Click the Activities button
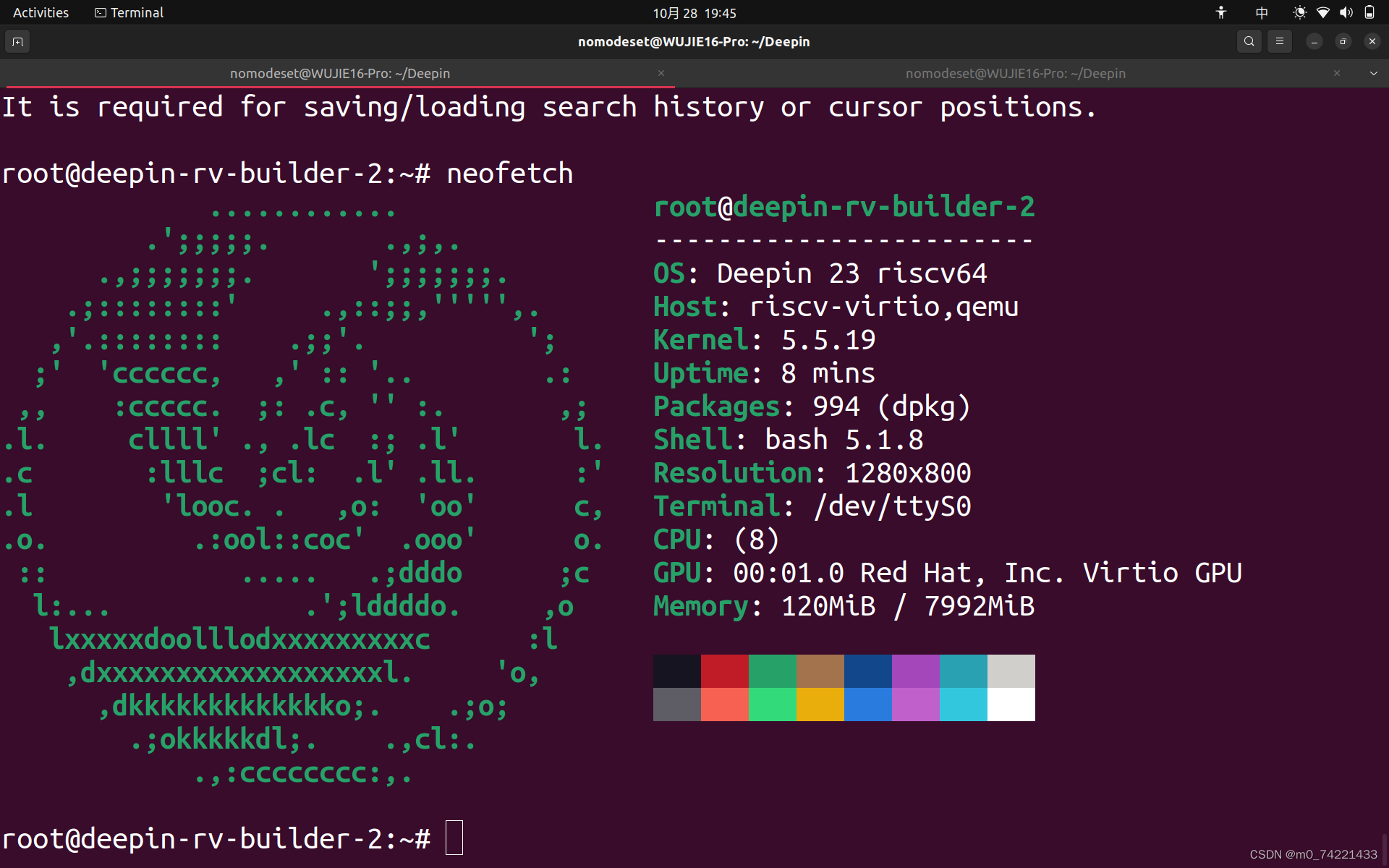 [41, 12]
